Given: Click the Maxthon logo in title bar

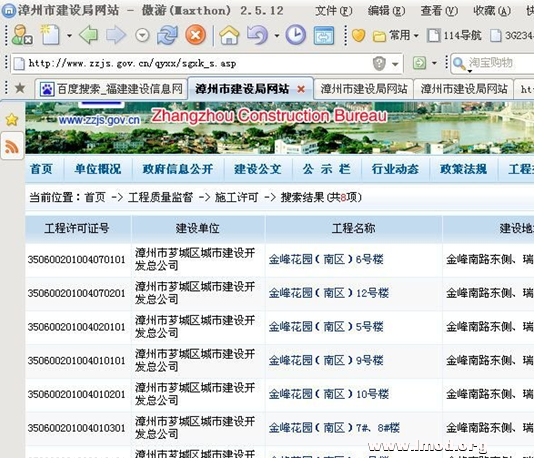Looking at the screenshot, I should tap(9, 11).
